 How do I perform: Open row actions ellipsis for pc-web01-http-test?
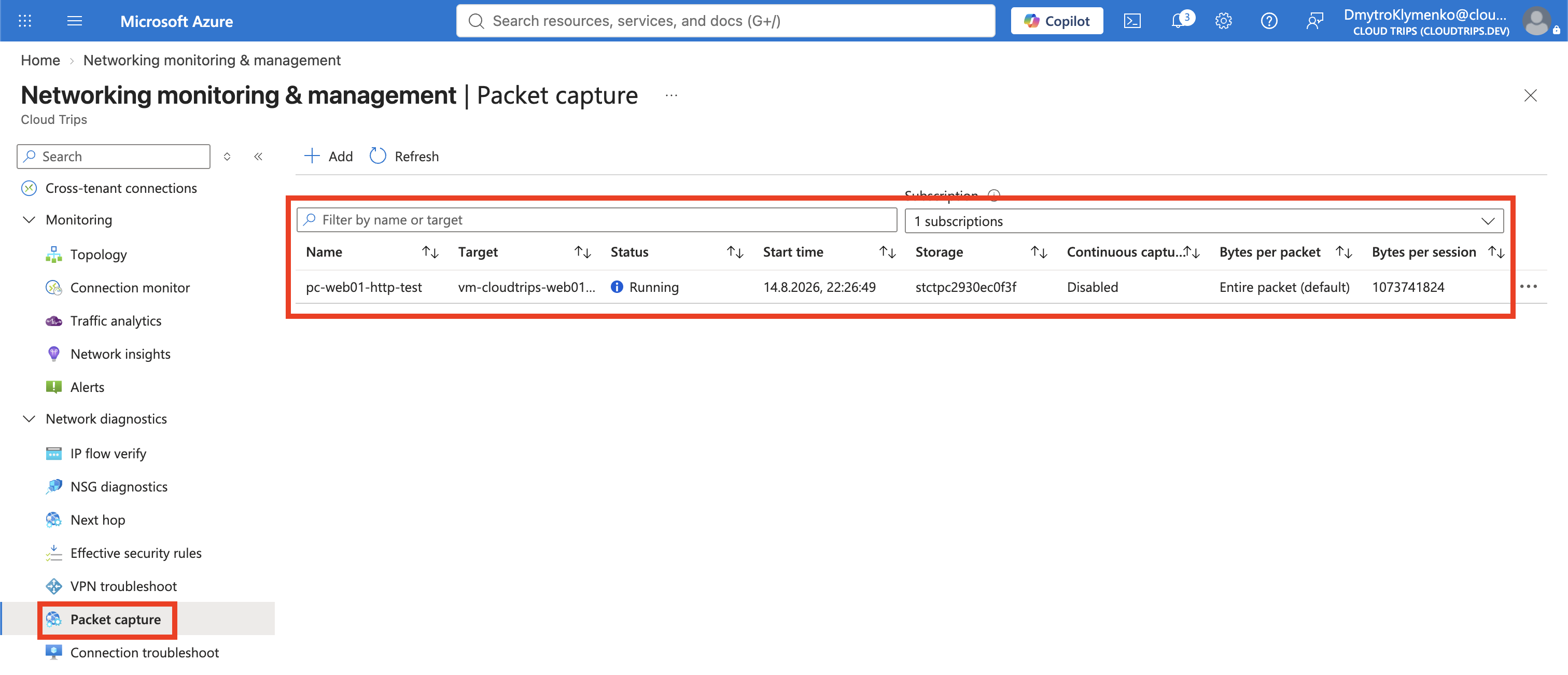coord(1529,287)
